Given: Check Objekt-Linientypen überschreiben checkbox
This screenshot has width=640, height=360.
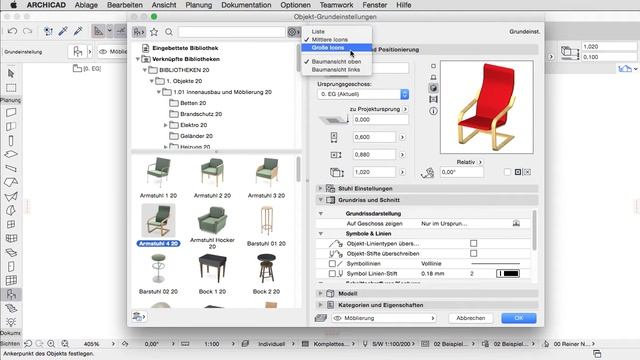Looking at the screenshot, I should click(473, 243).
